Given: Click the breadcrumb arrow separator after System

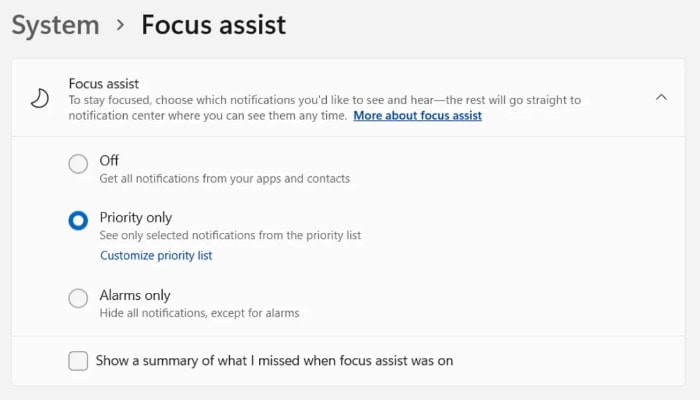Looking at the screenshot, I should click(x=120, y=25).
